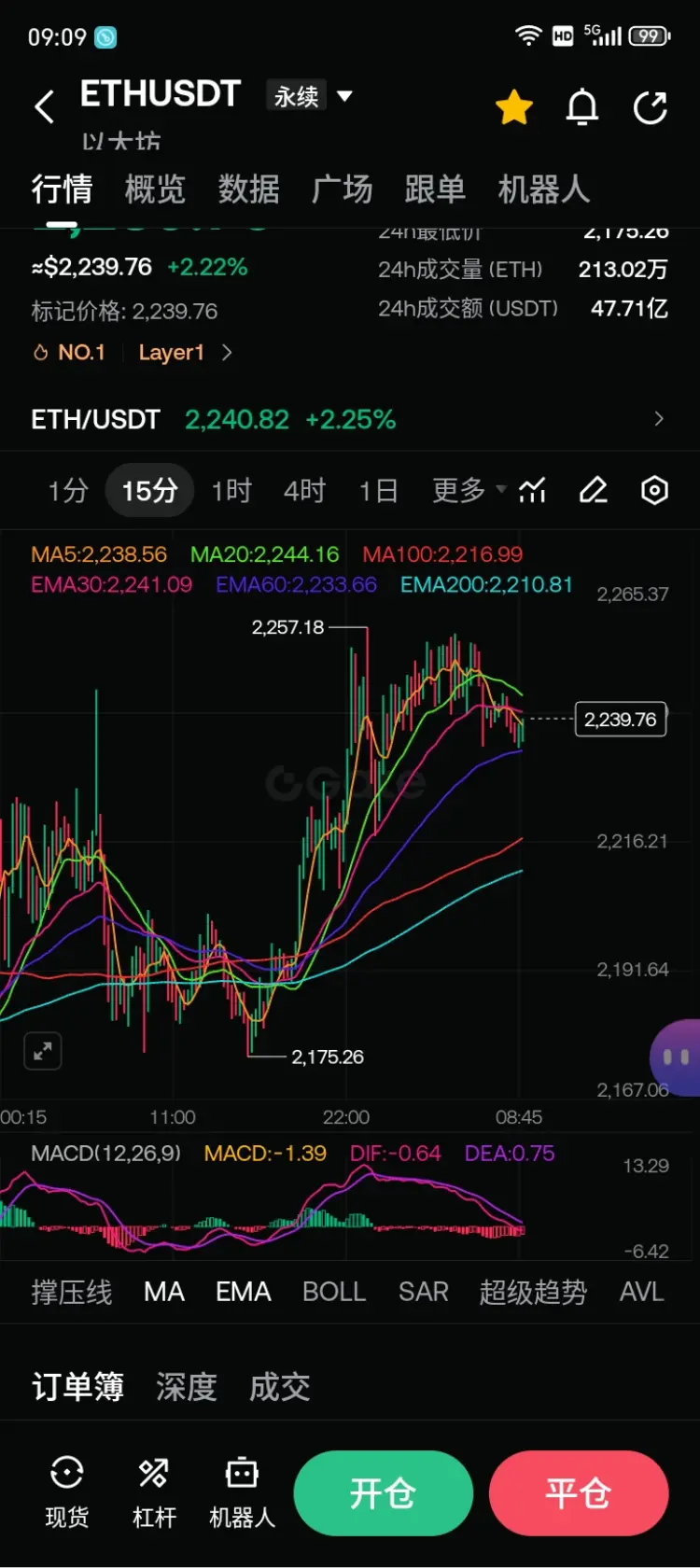Toggle the BOLL indicator
The width and height of the screenshot is (700, 1568).
coord(334,1293)
